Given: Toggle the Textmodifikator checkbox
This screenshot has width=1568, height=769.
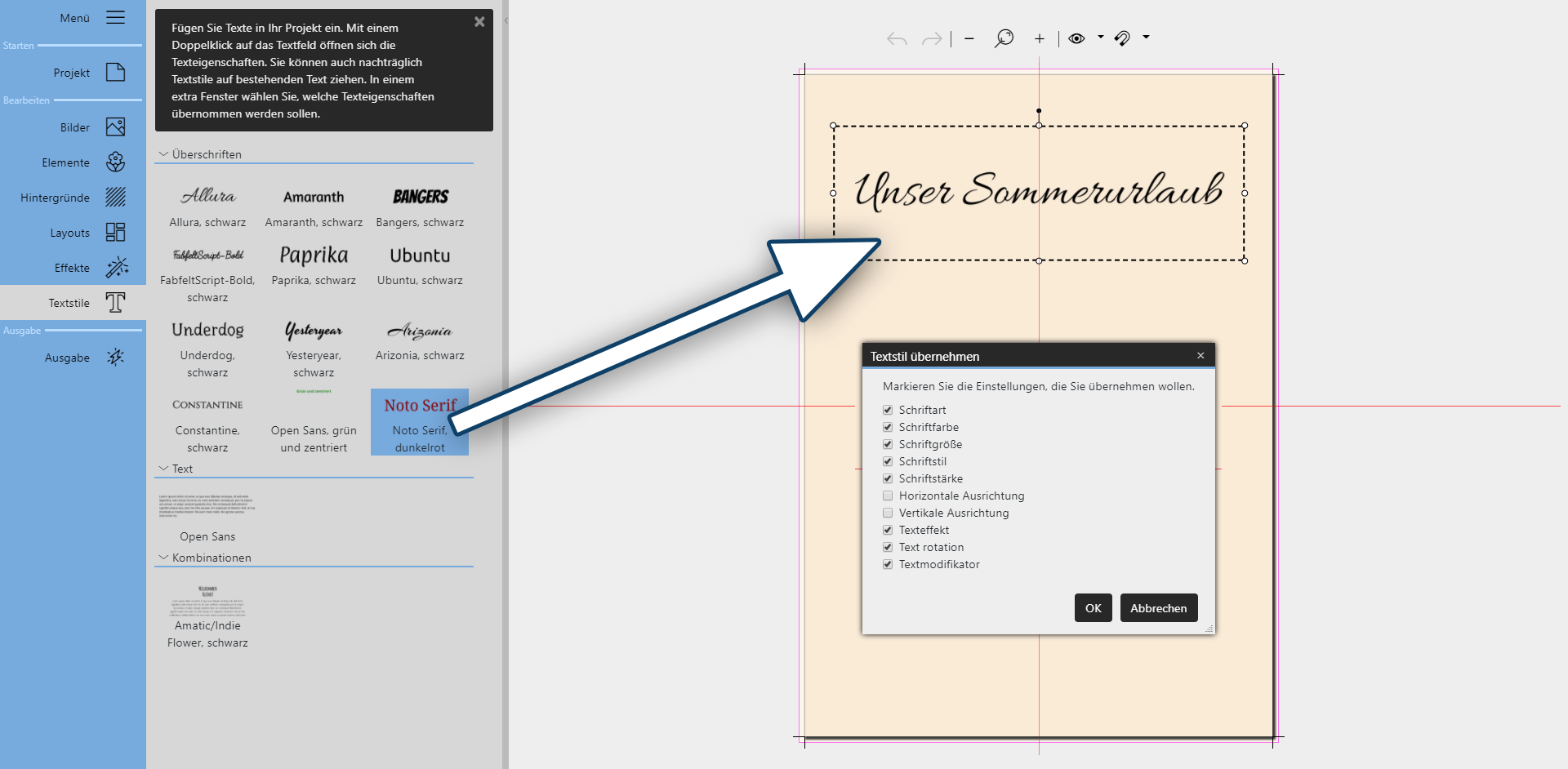Looking at the screenshot, I should 888,564.
